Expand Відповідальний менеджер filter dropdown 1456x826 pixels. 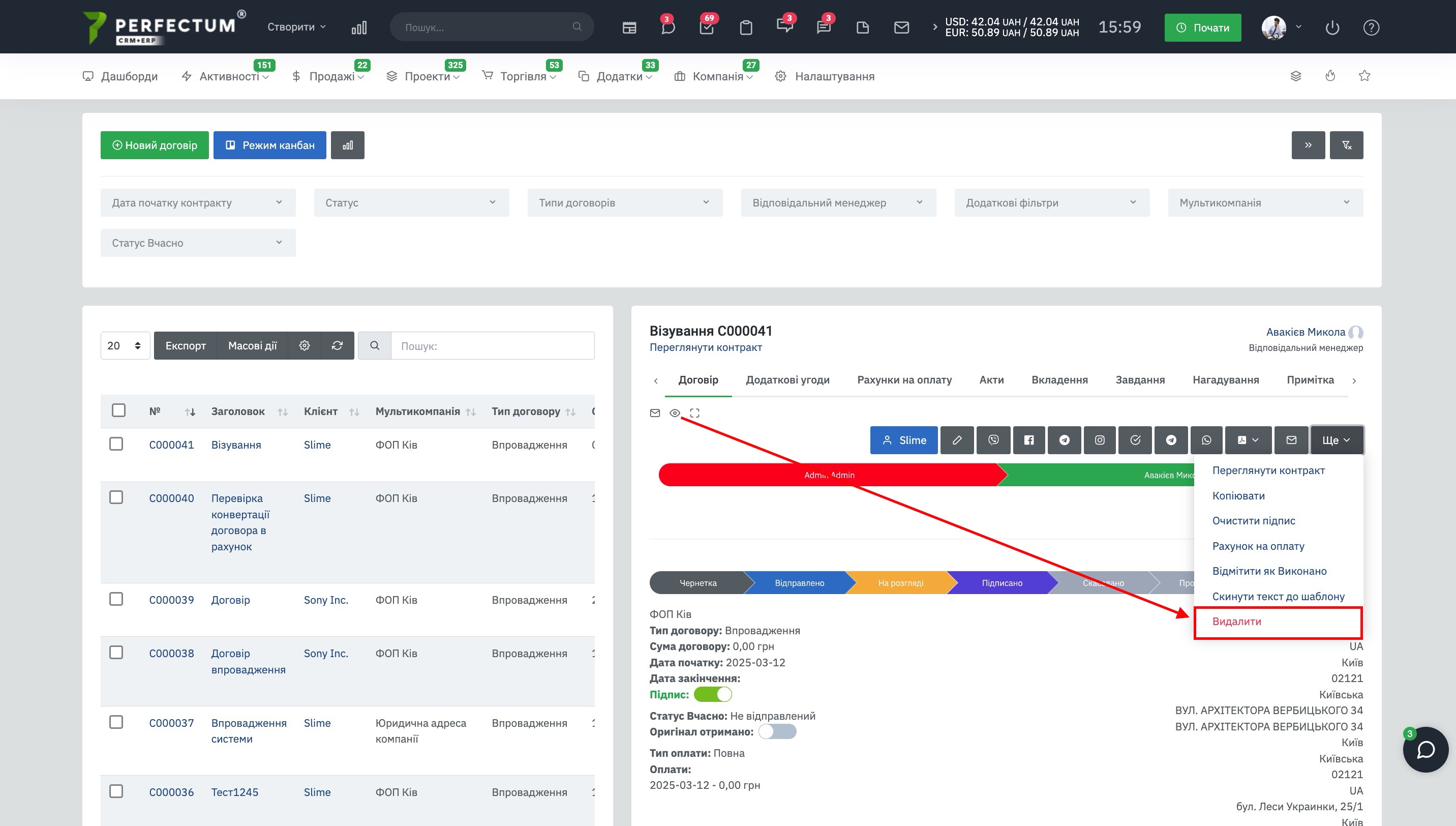point(837,202)
